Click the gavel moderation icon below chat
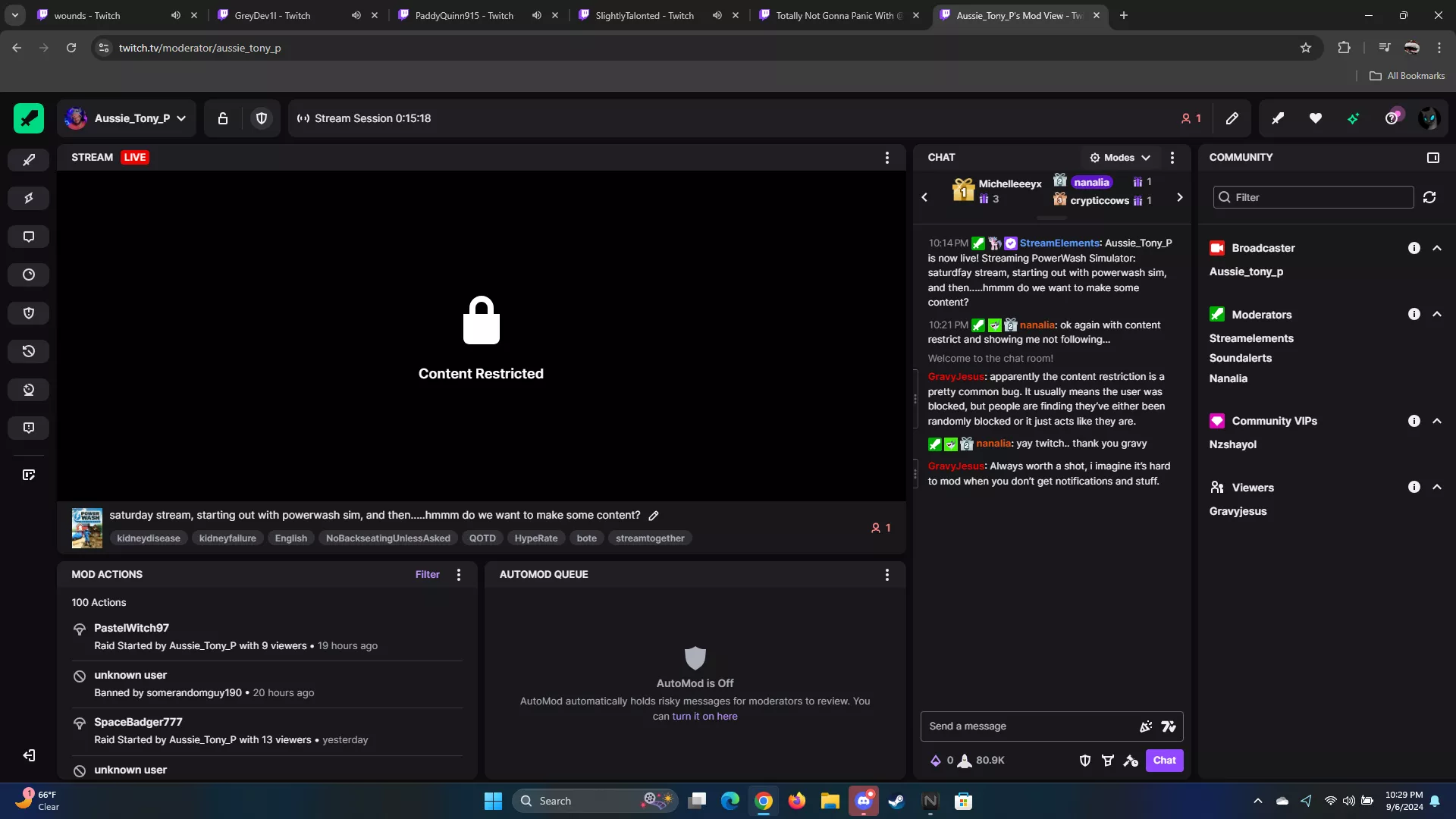This screenshot has height=819, width=1456. (x=1130, y=761)
